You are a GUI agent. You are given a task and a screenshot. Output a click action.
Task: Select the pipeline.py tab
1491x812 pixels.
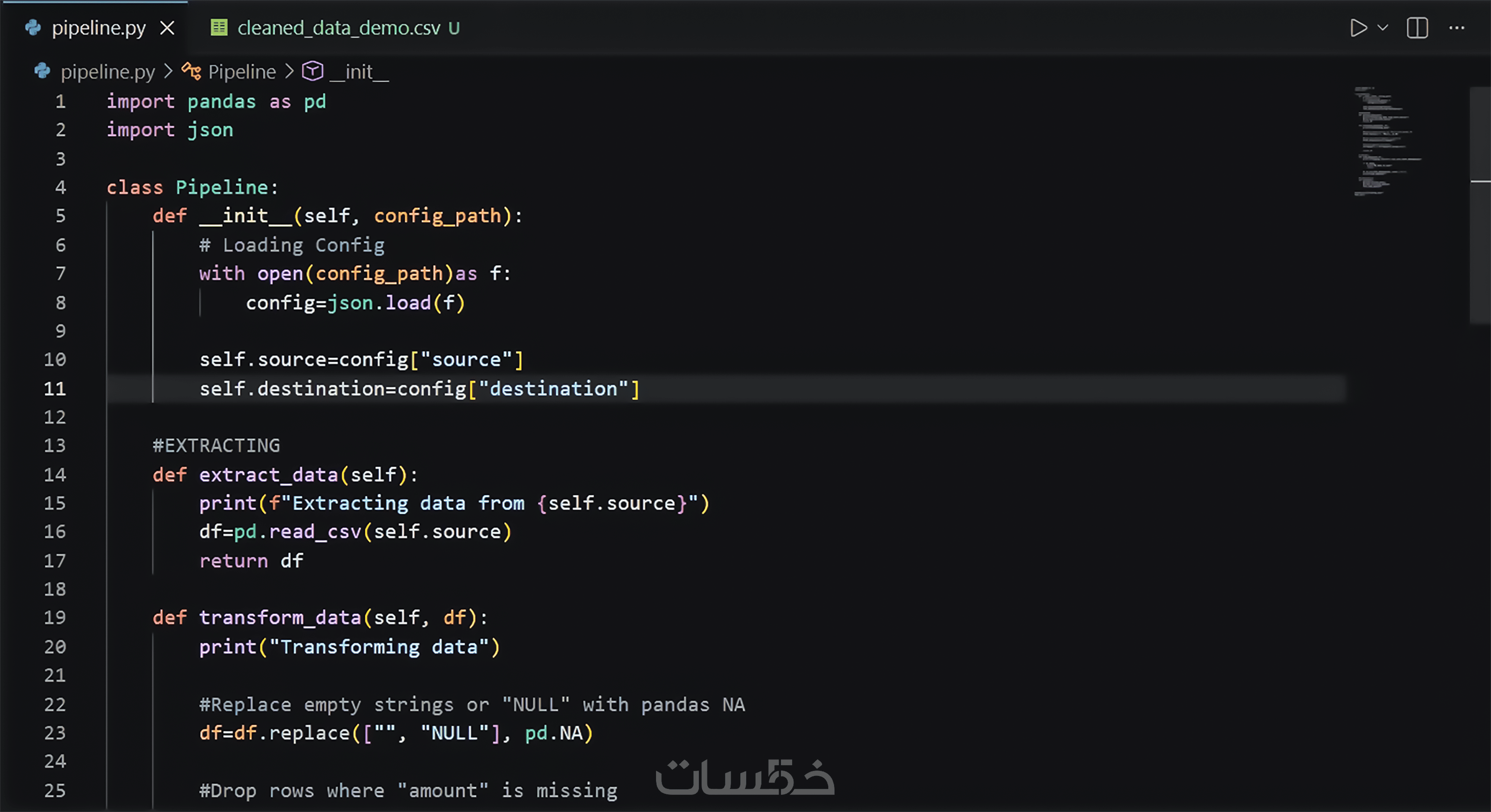[98, 28]
